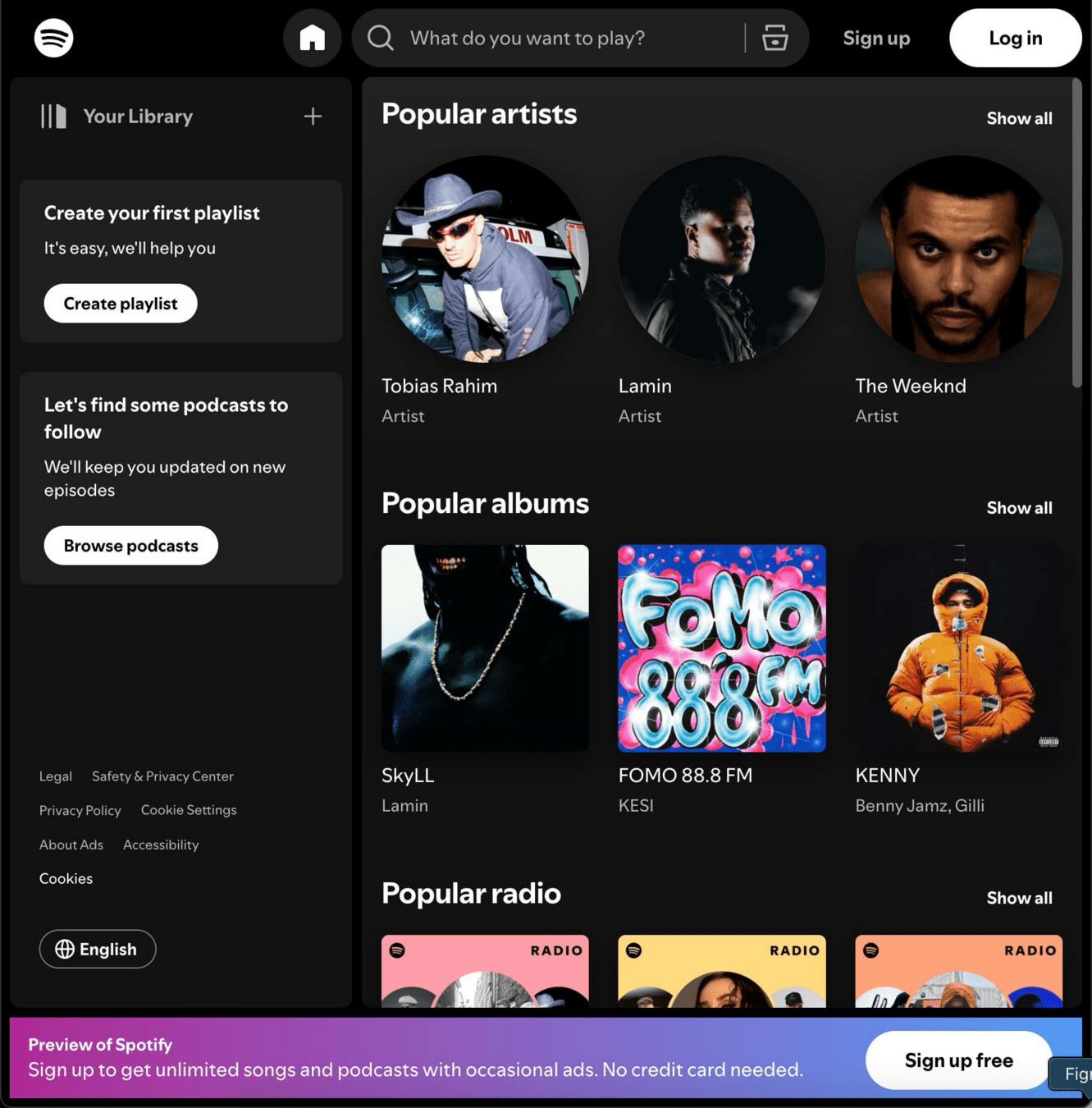Screen dimensions: 1092x1108
Task: Click 'SkyLL' album title
Action: pyautogui.click(x=408, y=776)
